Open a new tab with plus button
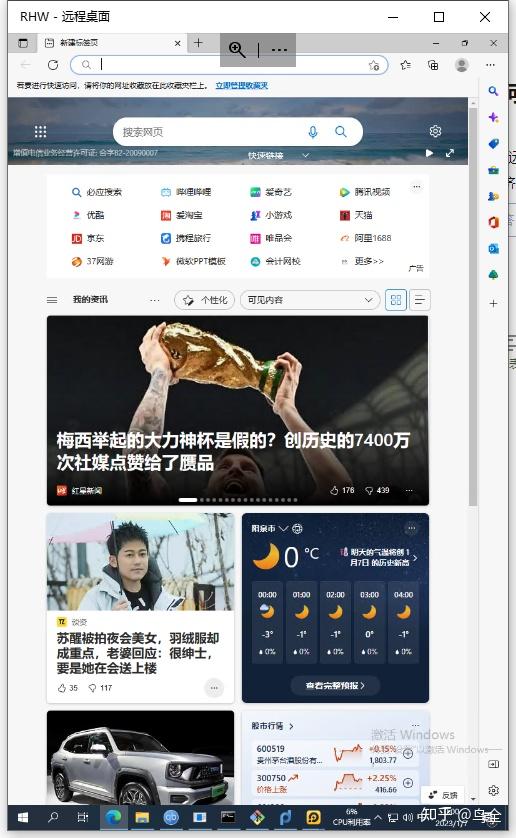This screenshot has height=838, width=516. click(198, 43)
